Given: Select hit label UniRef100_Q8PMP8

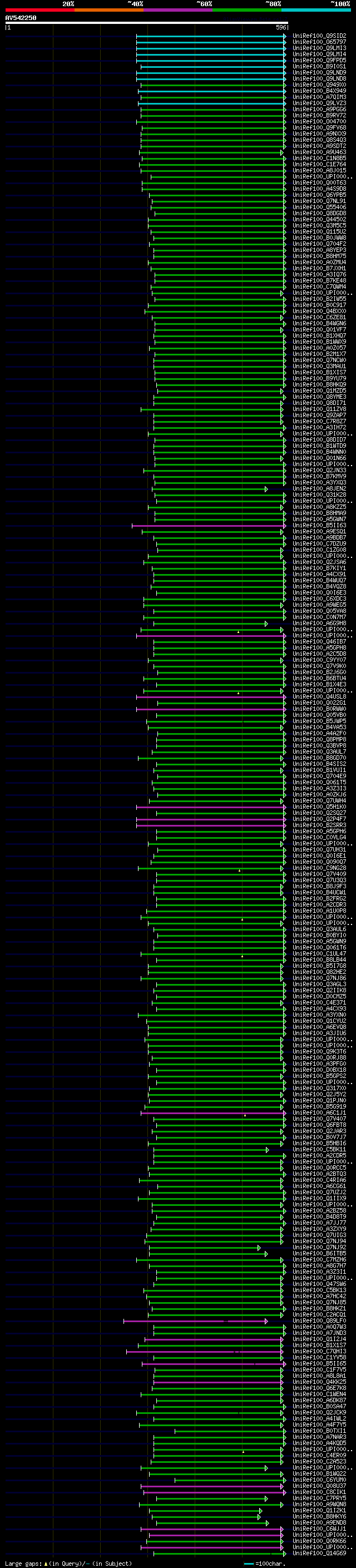Looking at the screenshot, I should (x=319, y=740).
